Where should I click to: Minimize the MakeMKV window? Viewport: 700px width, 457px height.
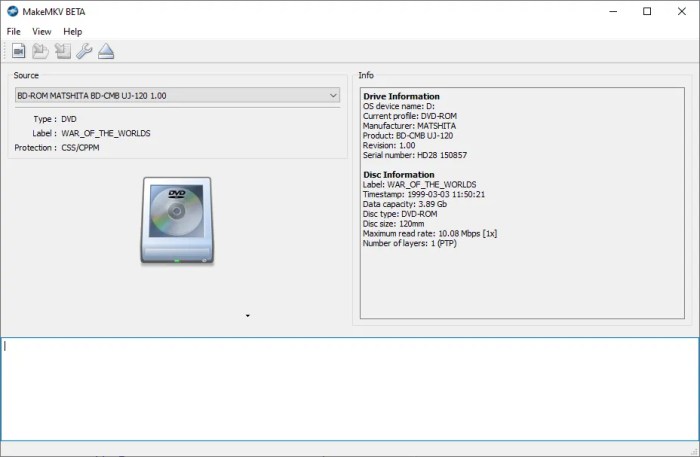[613, 12]
